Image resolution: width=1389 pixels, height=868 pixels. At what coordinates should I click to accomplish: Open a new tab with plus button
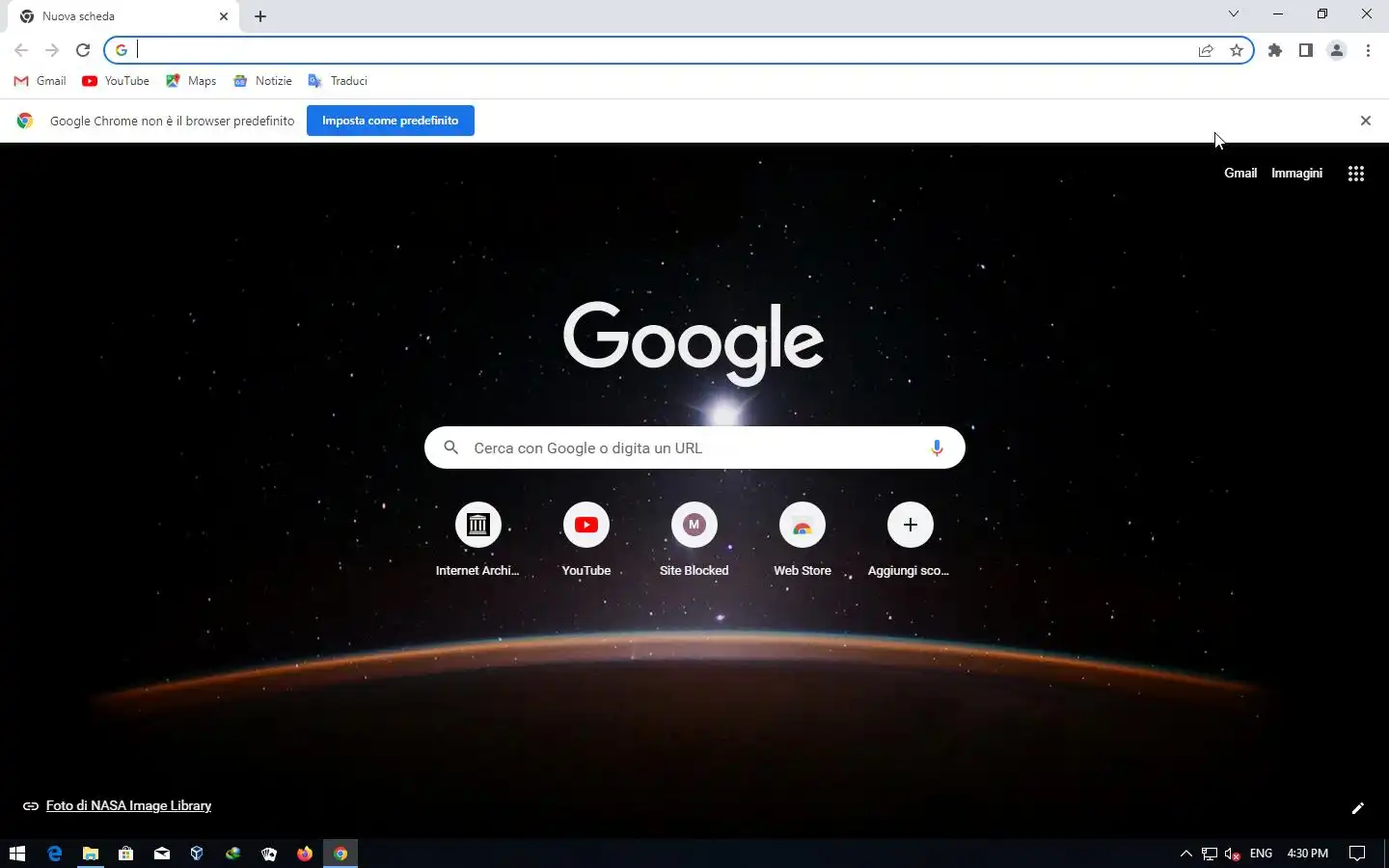[260, 16]
